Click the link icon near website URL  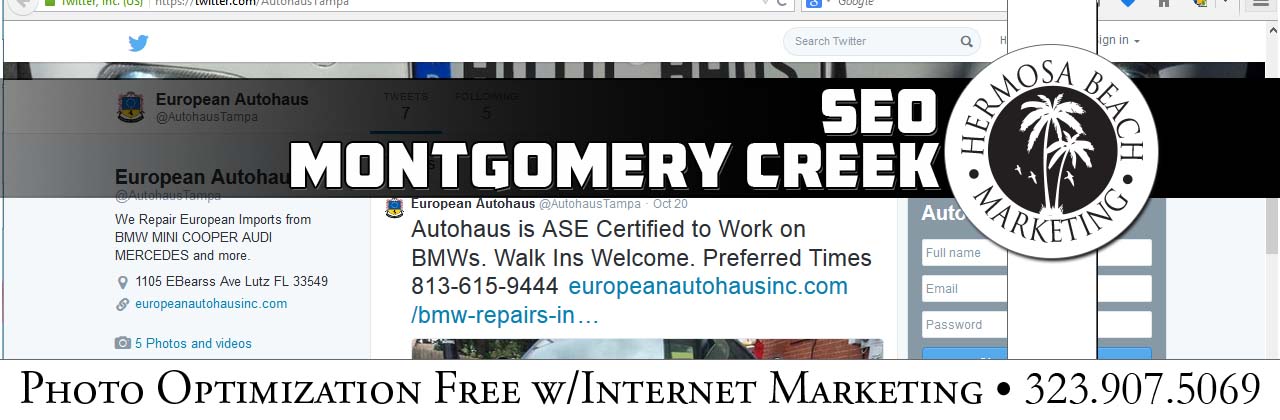123,304
